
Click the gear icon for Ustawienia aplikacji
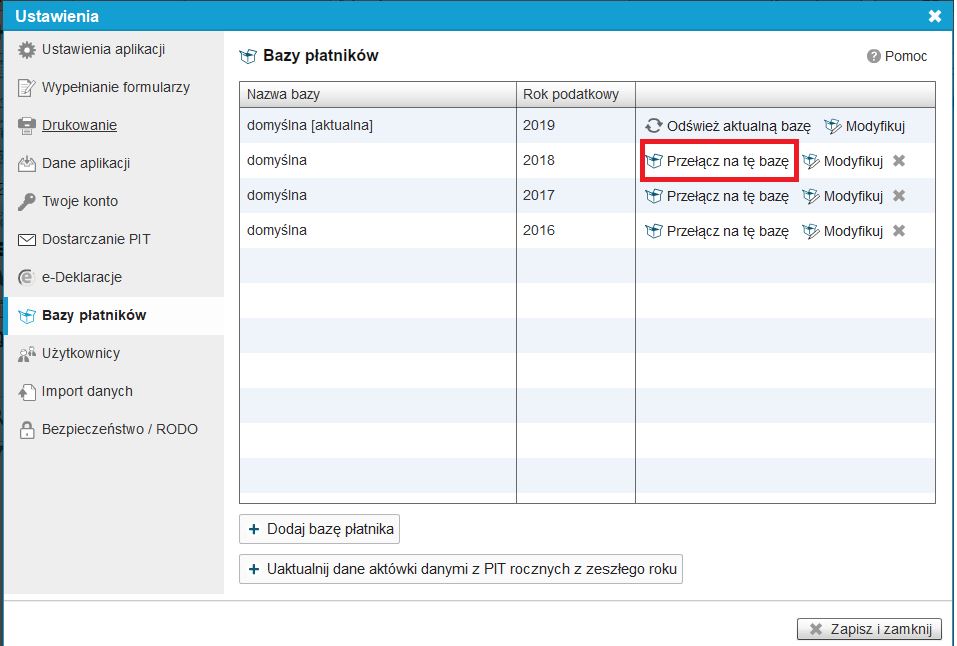[27, 50]
